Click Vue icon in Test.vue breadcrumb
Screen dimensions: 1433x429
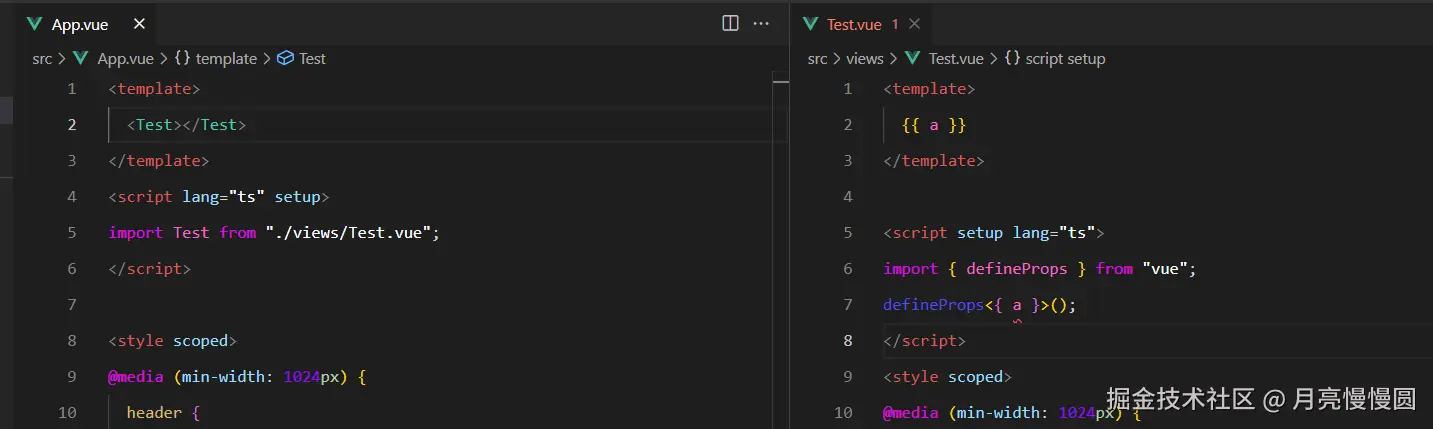click(912, 59)
